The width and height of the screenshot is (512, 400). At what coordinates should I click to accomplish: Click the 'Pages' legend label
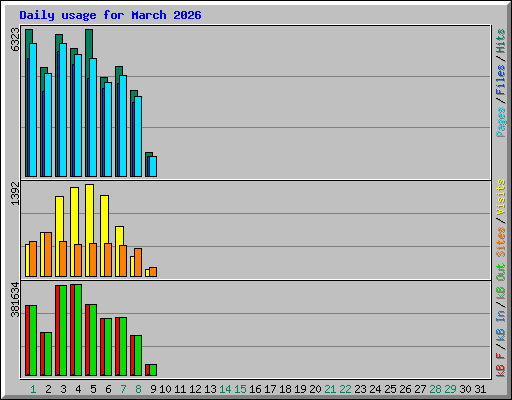point(500,122)
